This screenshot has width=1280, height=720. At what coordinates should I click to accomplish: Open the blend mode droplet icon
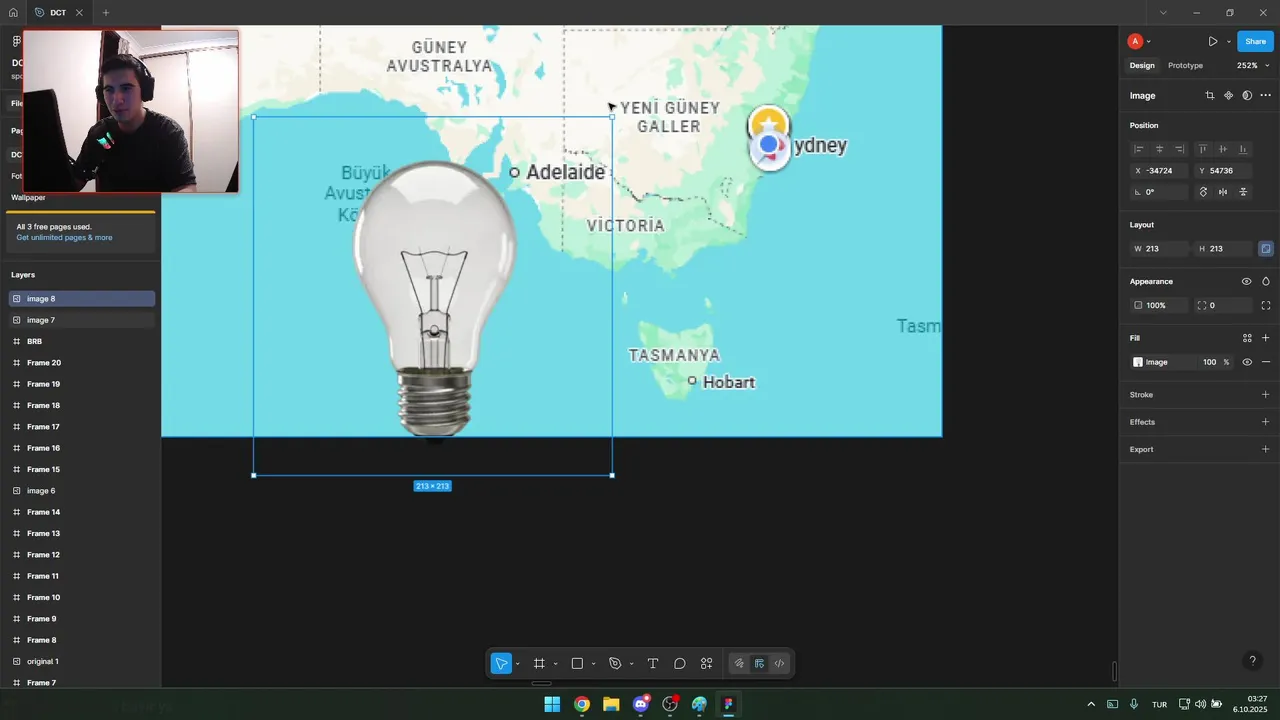click(1266, 282)
